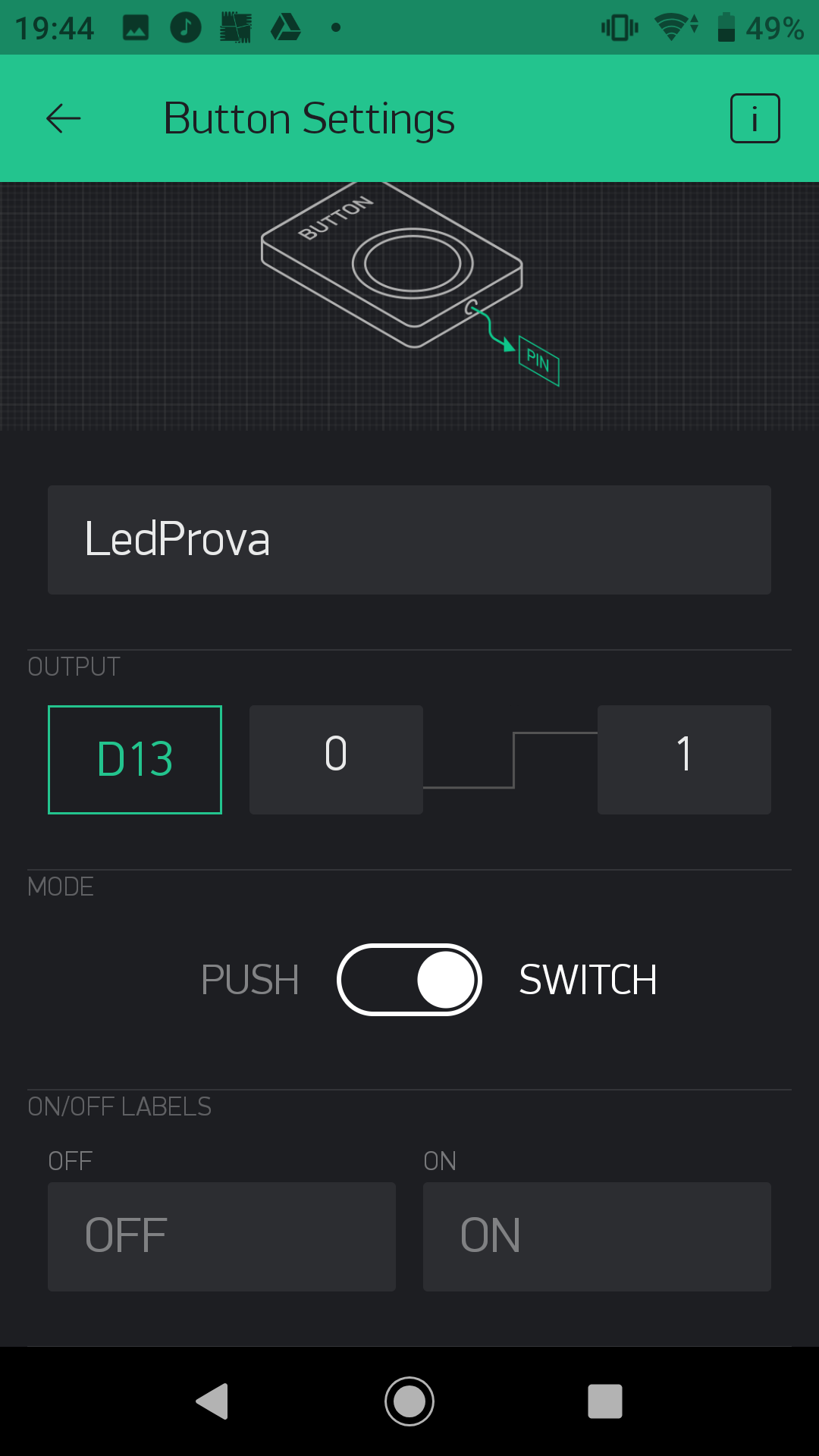Tap the Google Drive status bar icon
The width and height of the screenshot is (819, 1456).
click(x=286, y=28)
